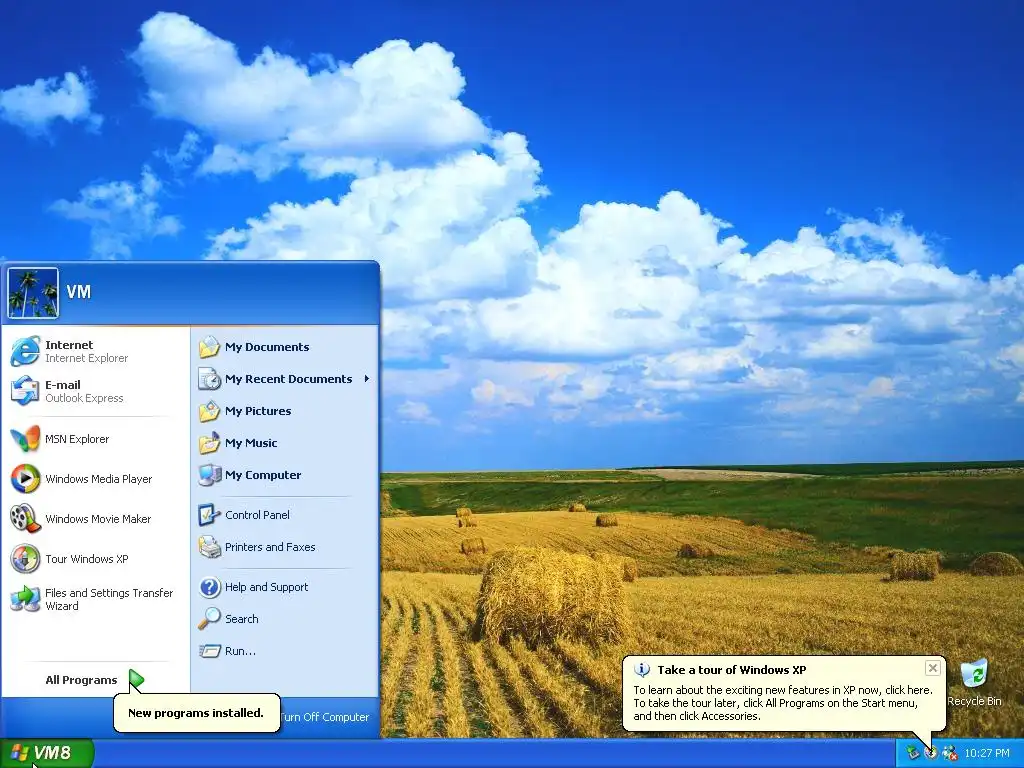Open Printers and Faxes
This screenshot has width=1024, height=768.
pyautogui.click(x=285, y=547)
